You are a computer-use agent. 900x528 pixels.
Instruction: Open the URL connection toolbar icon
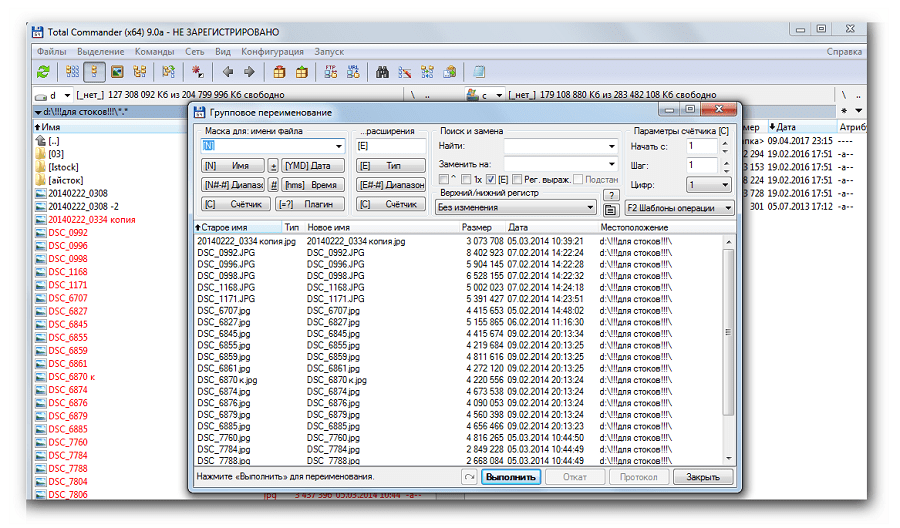click(x=352, y=72)
